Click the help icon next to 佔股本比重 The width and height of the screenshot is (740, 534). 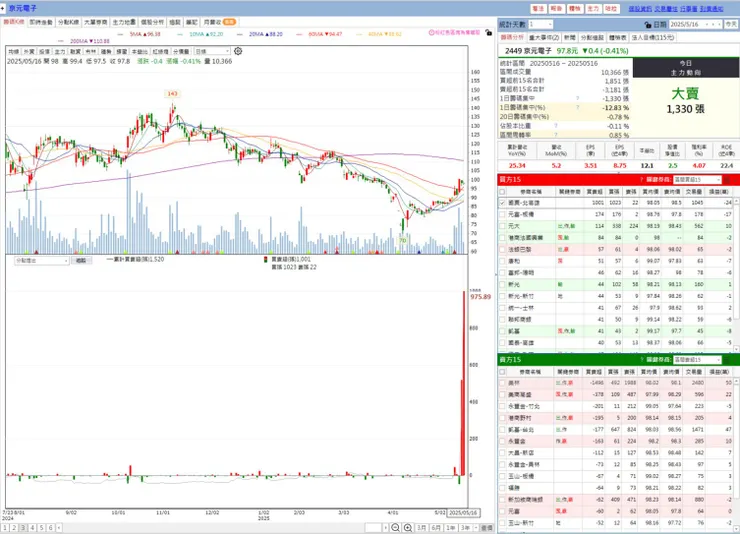[556, 126]
